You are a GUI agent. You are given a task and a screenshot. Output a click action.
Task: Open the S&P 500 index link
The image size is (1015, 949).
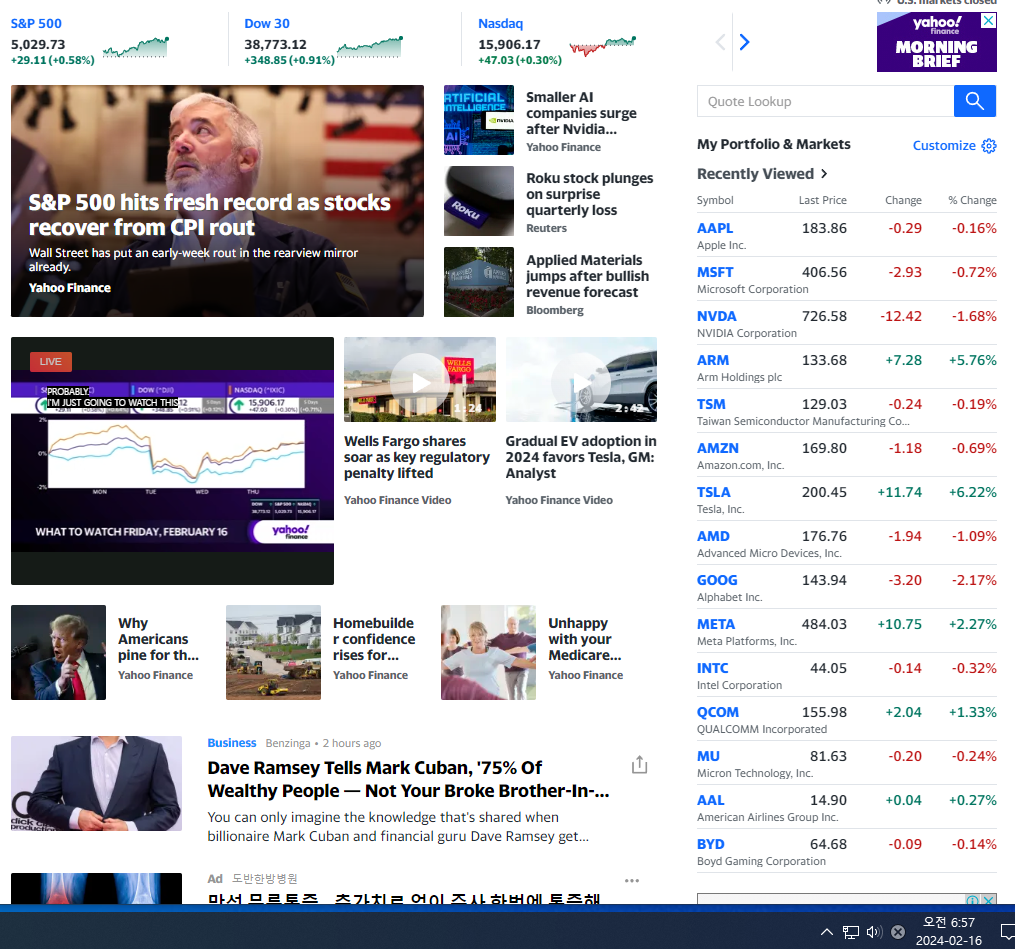[36, 23]
